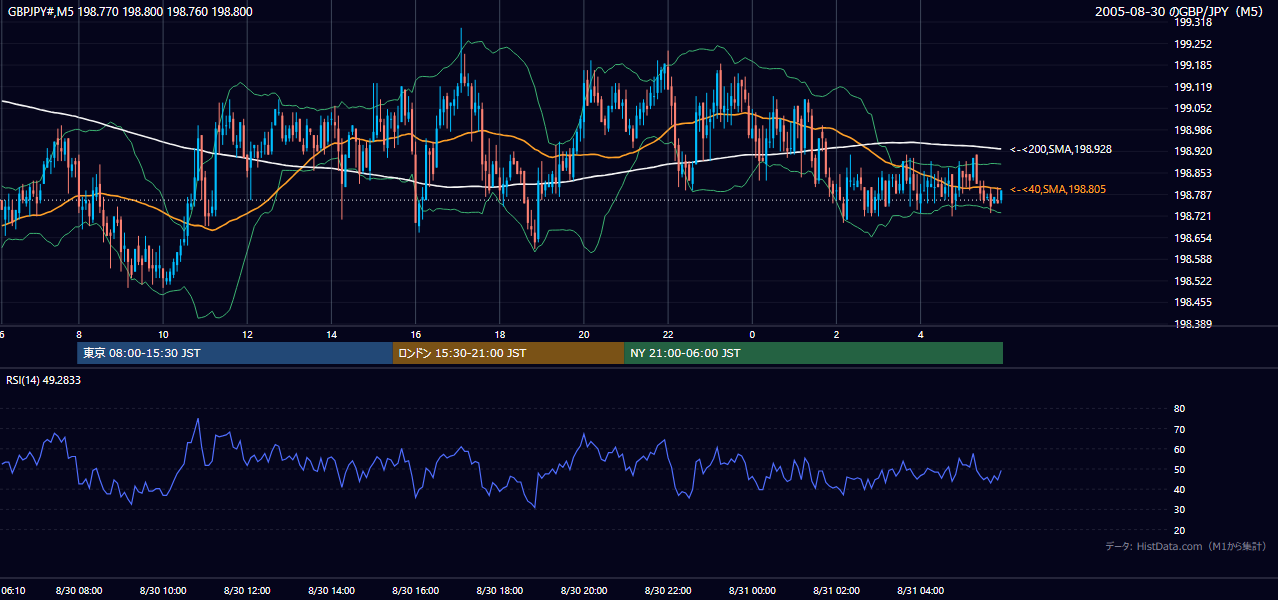This screenshot has height=600, width=1278.
Task: Click price level 198.522 on the axis
Action: click(1194, 281)
